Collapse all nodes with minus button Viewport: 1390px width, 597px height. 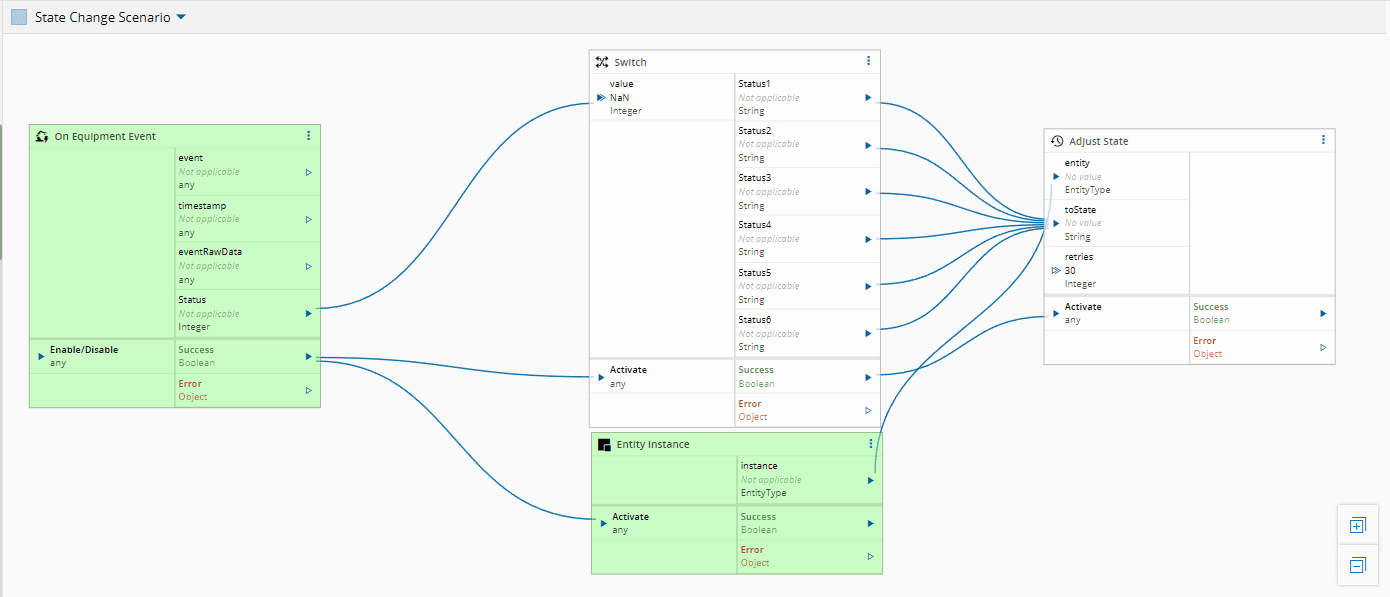tap(1357, 566)
